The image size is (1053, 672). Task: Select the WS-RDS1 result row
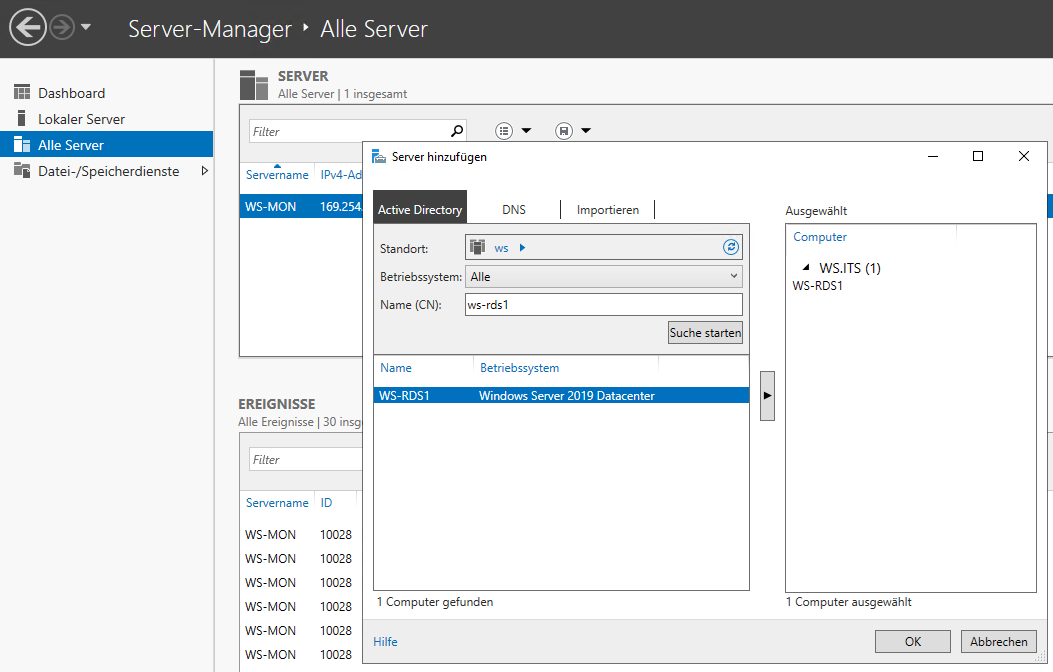point(561,395)
